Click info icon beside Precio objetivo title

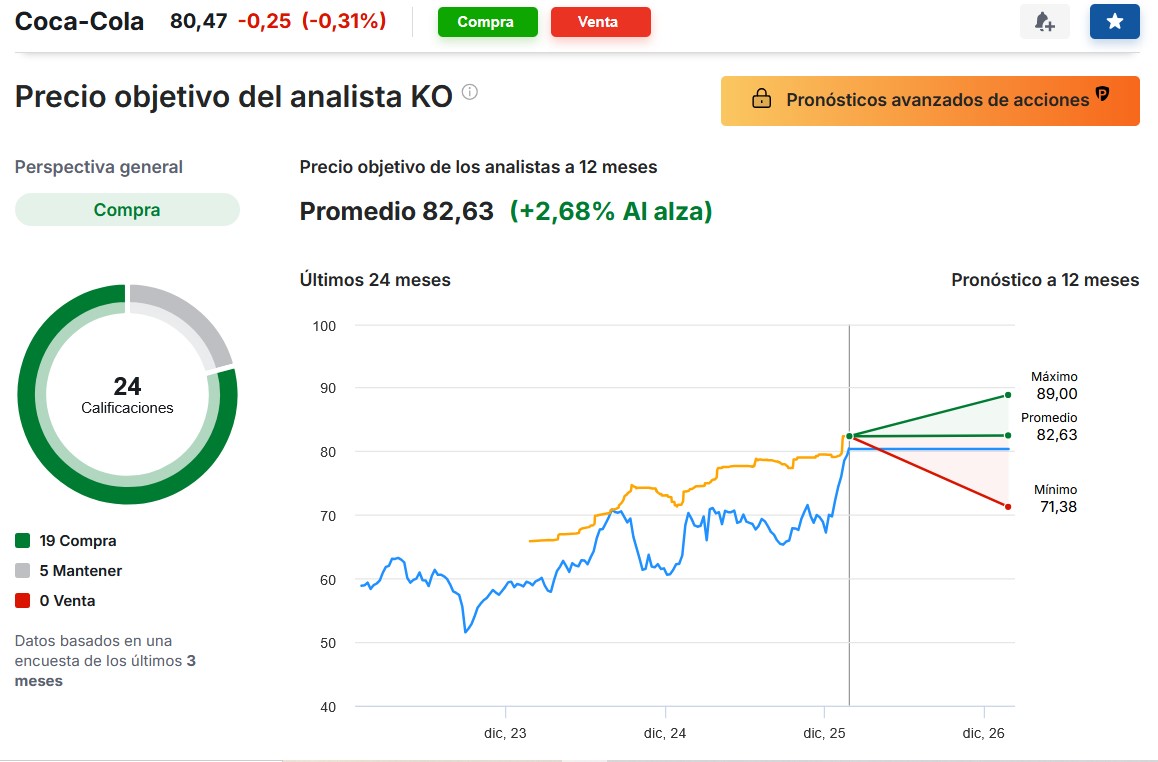[470, 93]
